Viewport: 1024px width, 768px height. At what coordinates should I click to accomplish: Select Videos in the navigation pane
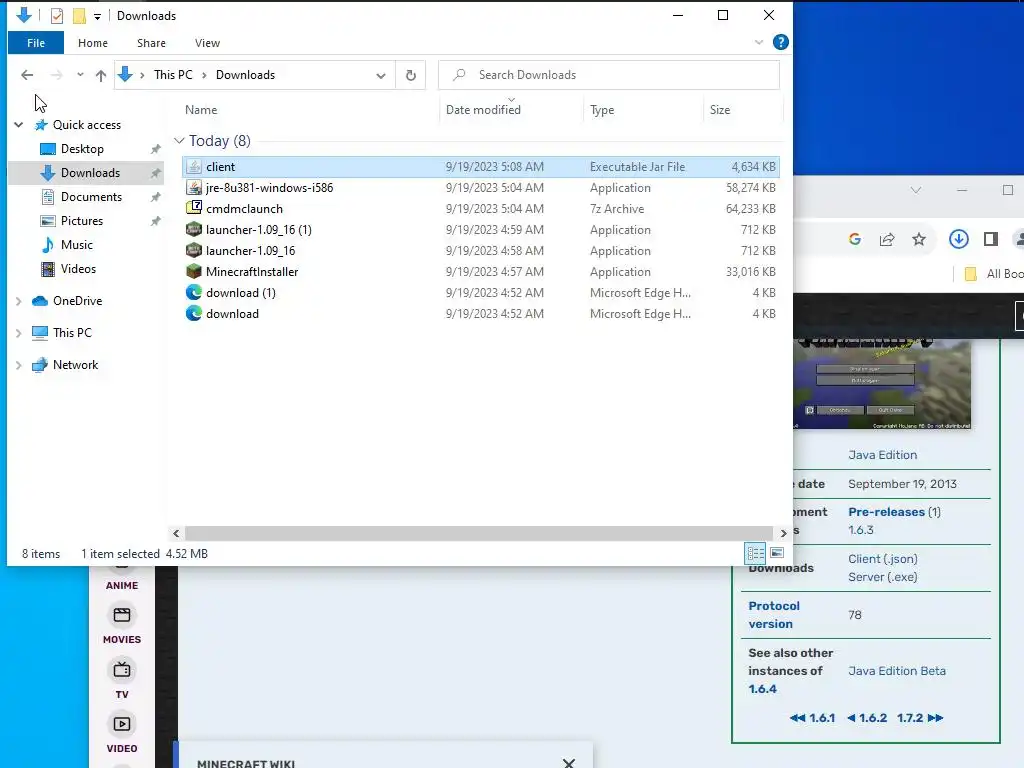[78, 269]
